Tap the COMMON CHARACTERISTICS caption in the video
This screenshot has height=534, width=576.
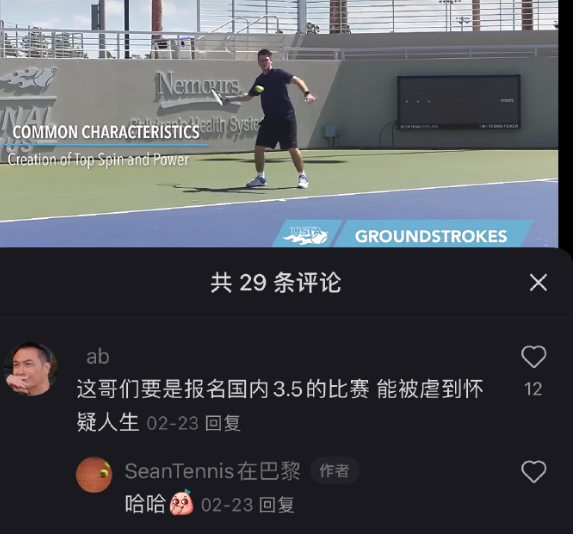106,132
